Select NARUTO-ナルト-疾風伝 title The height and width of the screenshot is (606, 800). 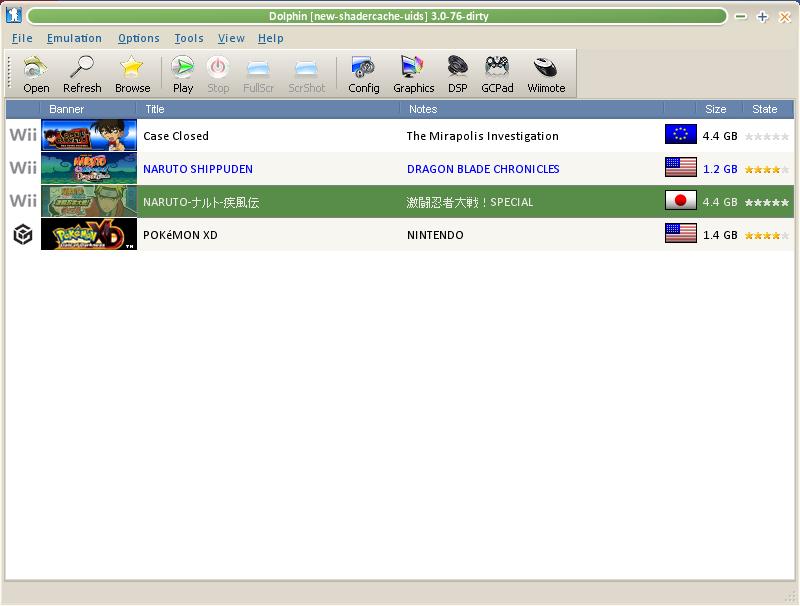(201, 203)
